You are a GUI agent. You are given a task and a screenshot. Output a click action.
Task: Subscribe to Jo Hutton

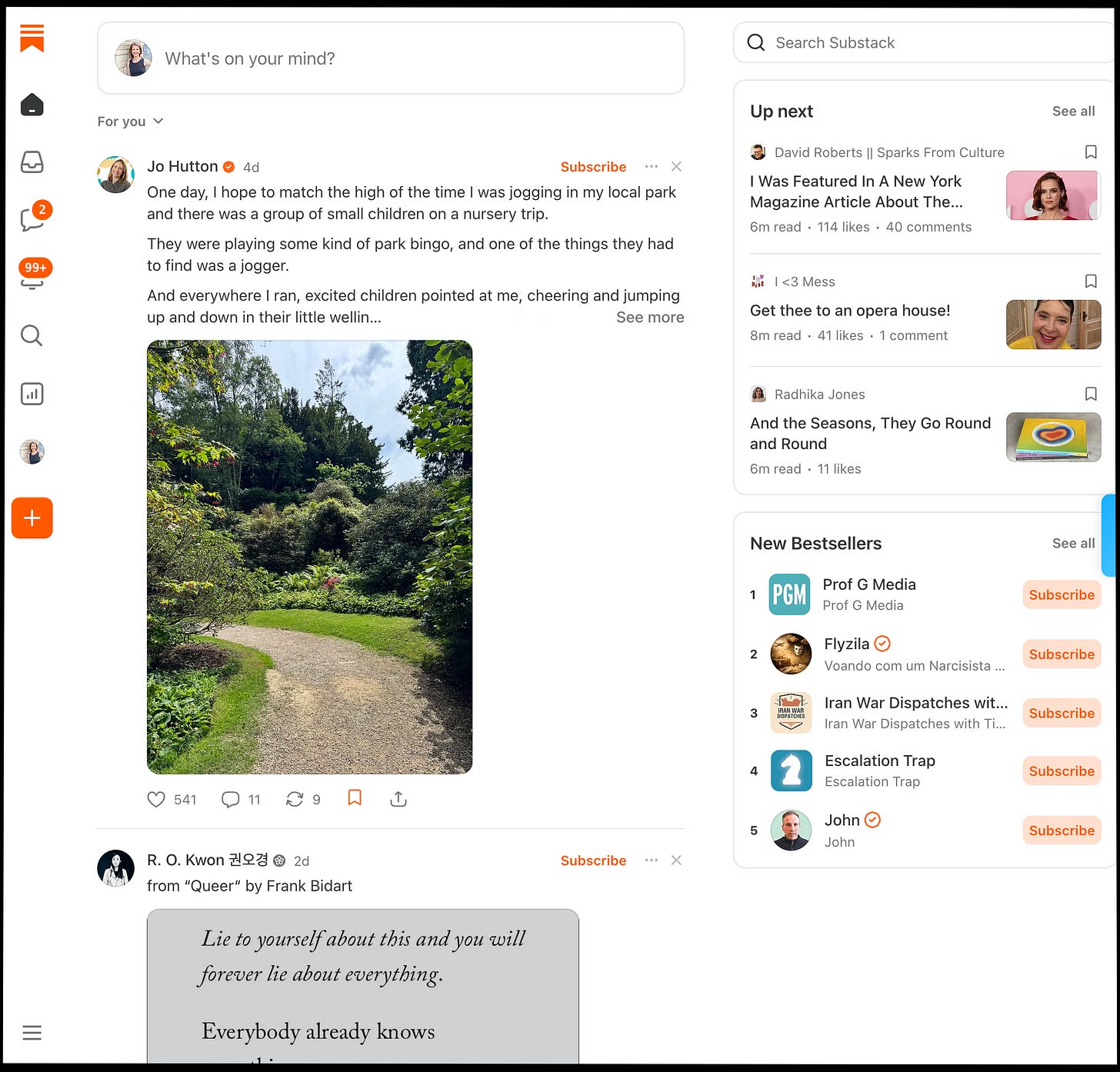coord(593,167)
